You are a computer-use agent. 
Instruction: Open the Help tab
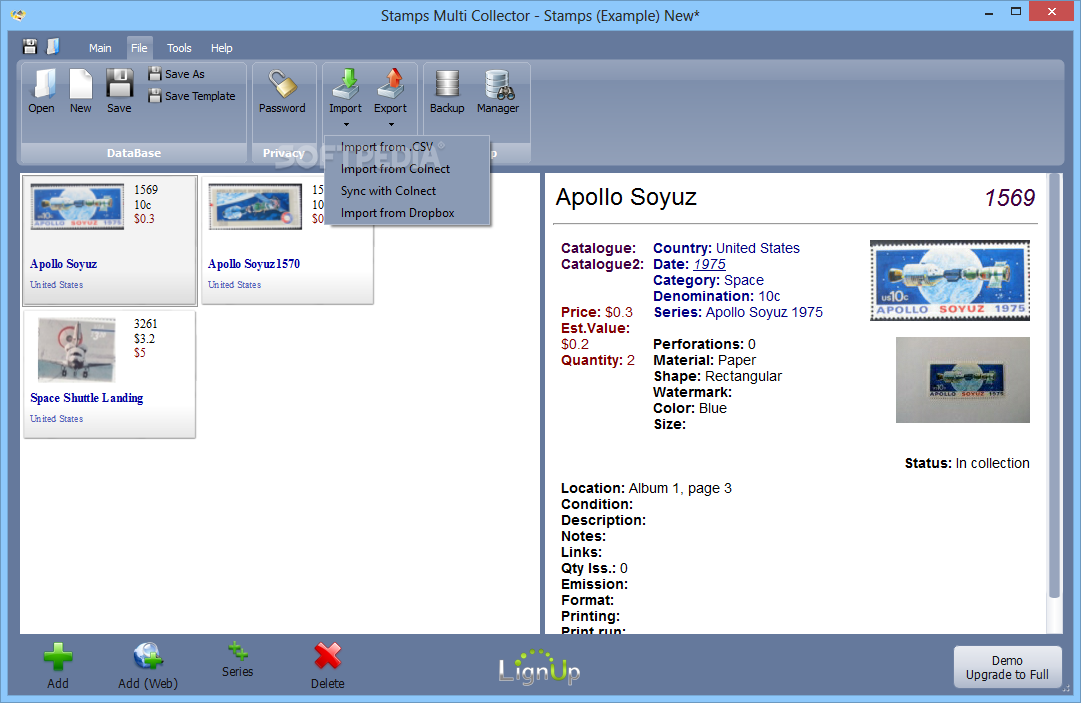point(221,48)
